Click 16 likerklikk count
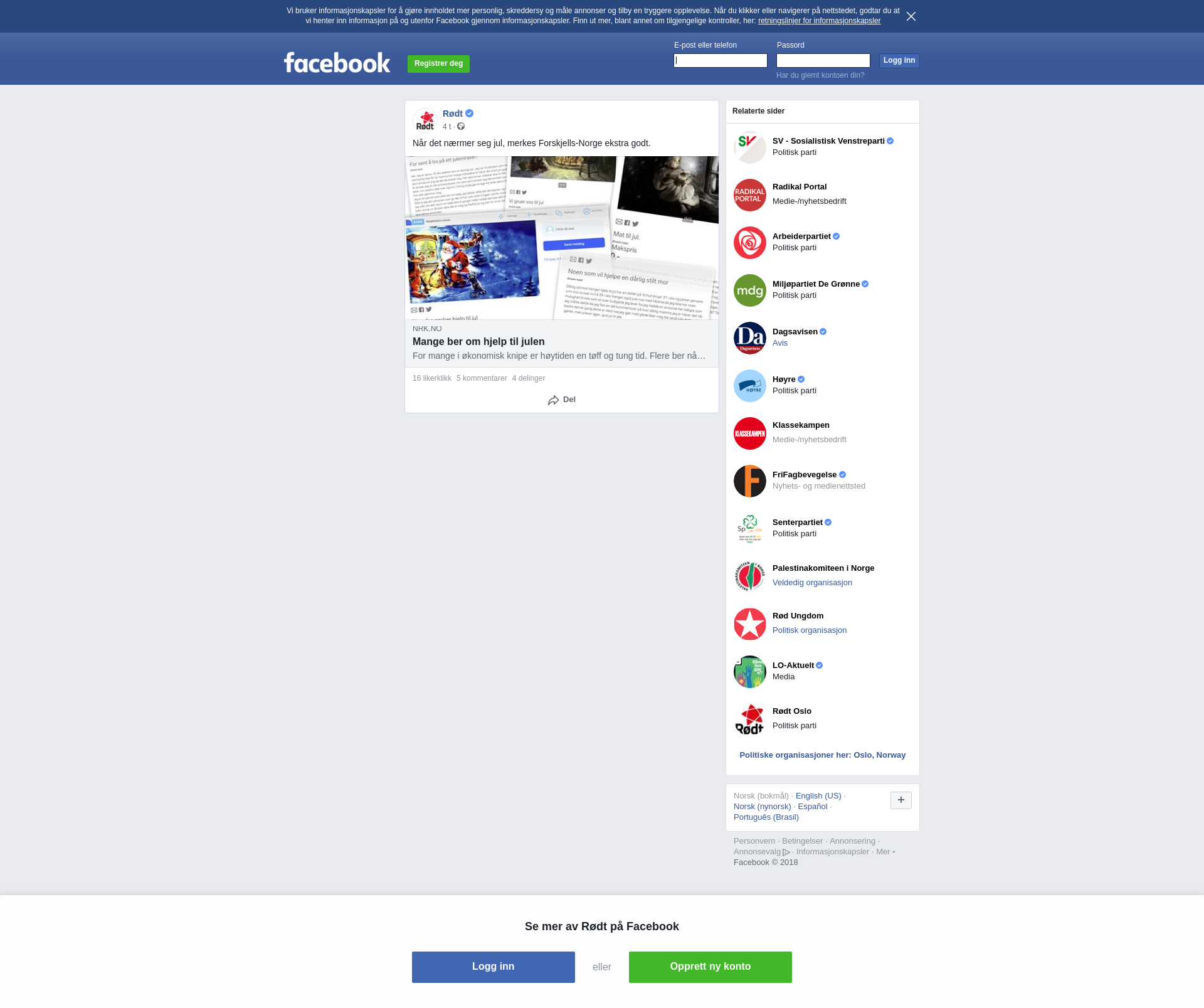Image resolution: width=1204 pixels, height=1008 pixels. tap(432, 378)
